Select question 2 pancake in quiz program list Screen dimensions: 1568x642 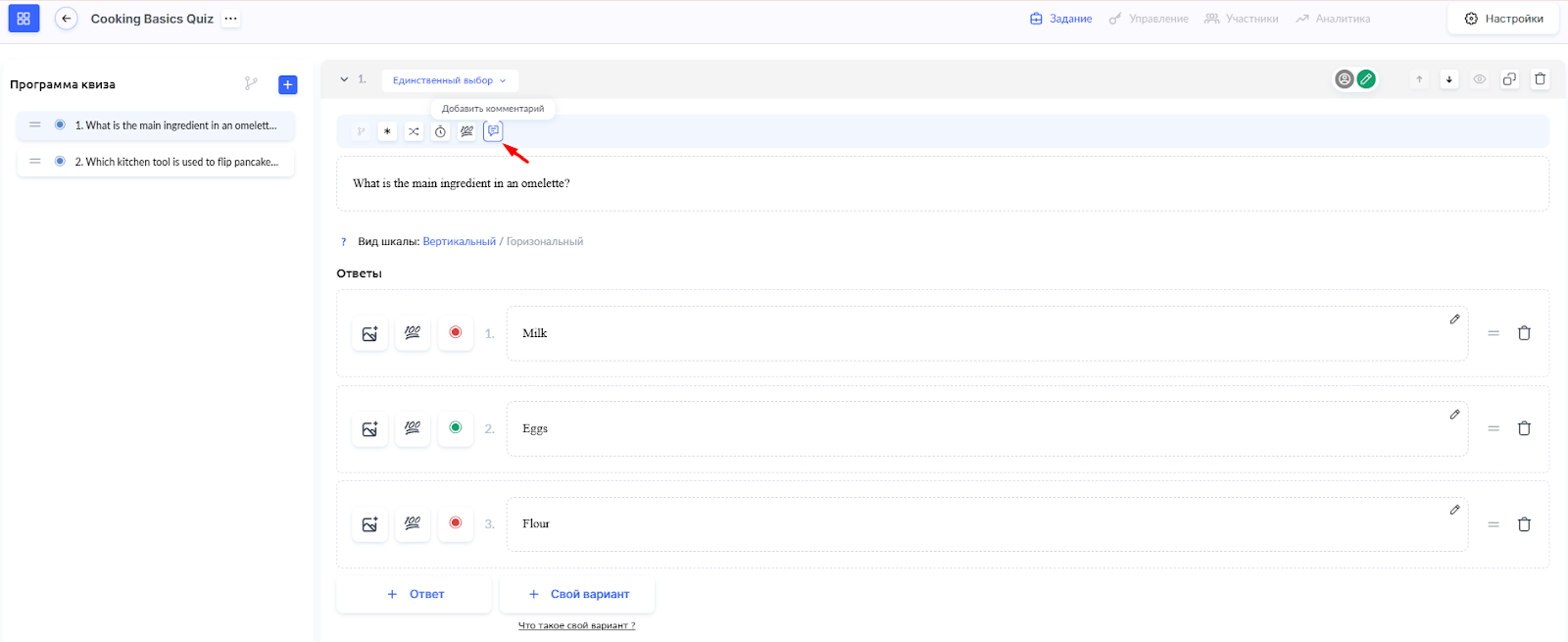156,162
